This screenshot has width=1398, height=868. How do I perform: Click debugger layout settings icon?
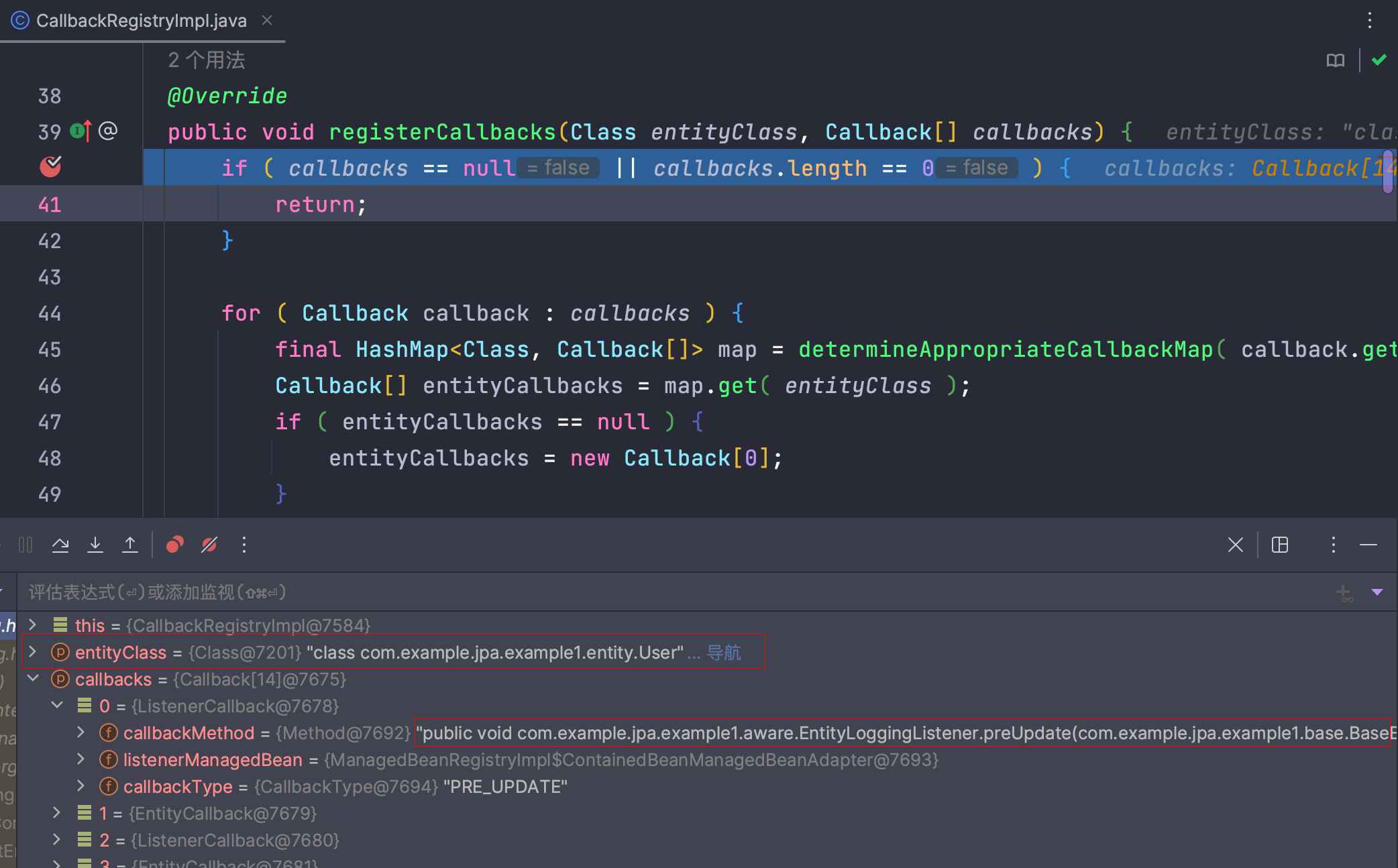click(1280, 545)
